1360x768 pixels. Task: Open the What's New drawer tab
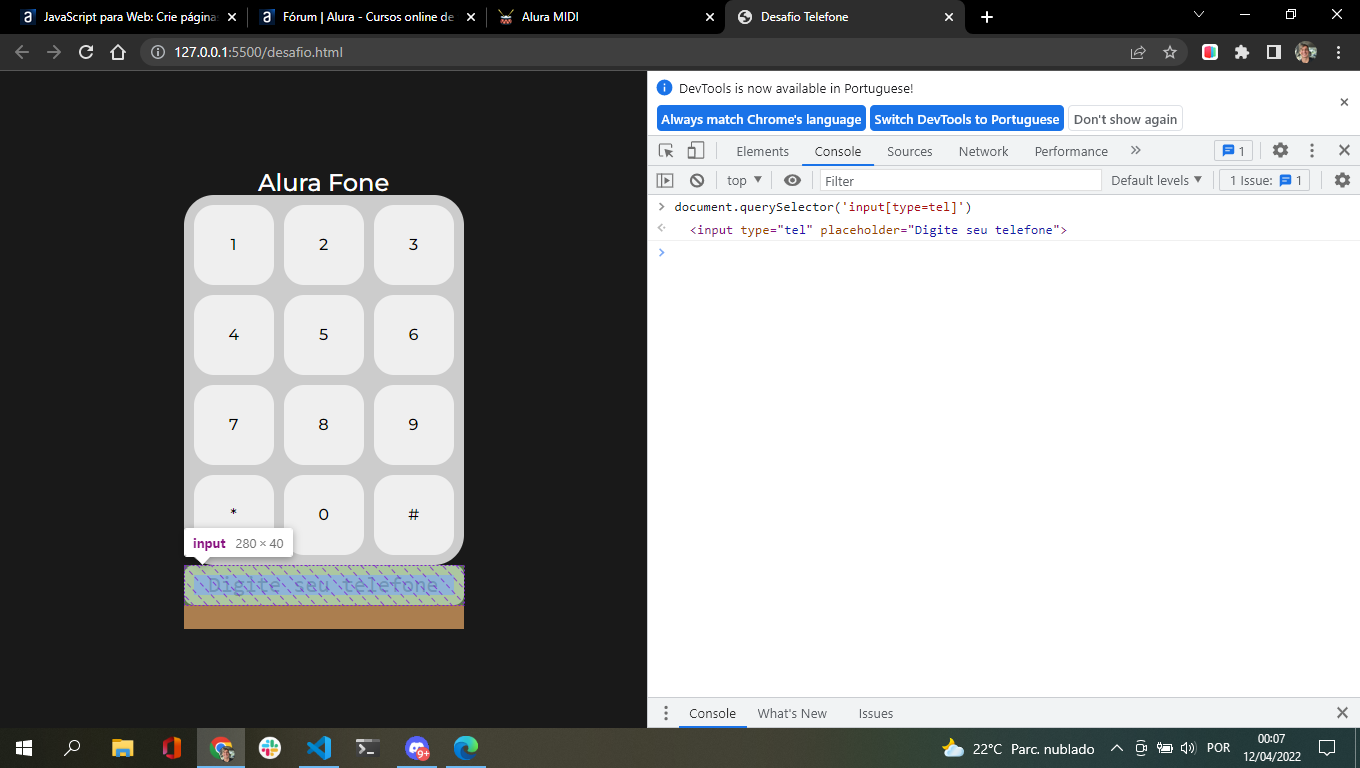[x=792, y=713]
